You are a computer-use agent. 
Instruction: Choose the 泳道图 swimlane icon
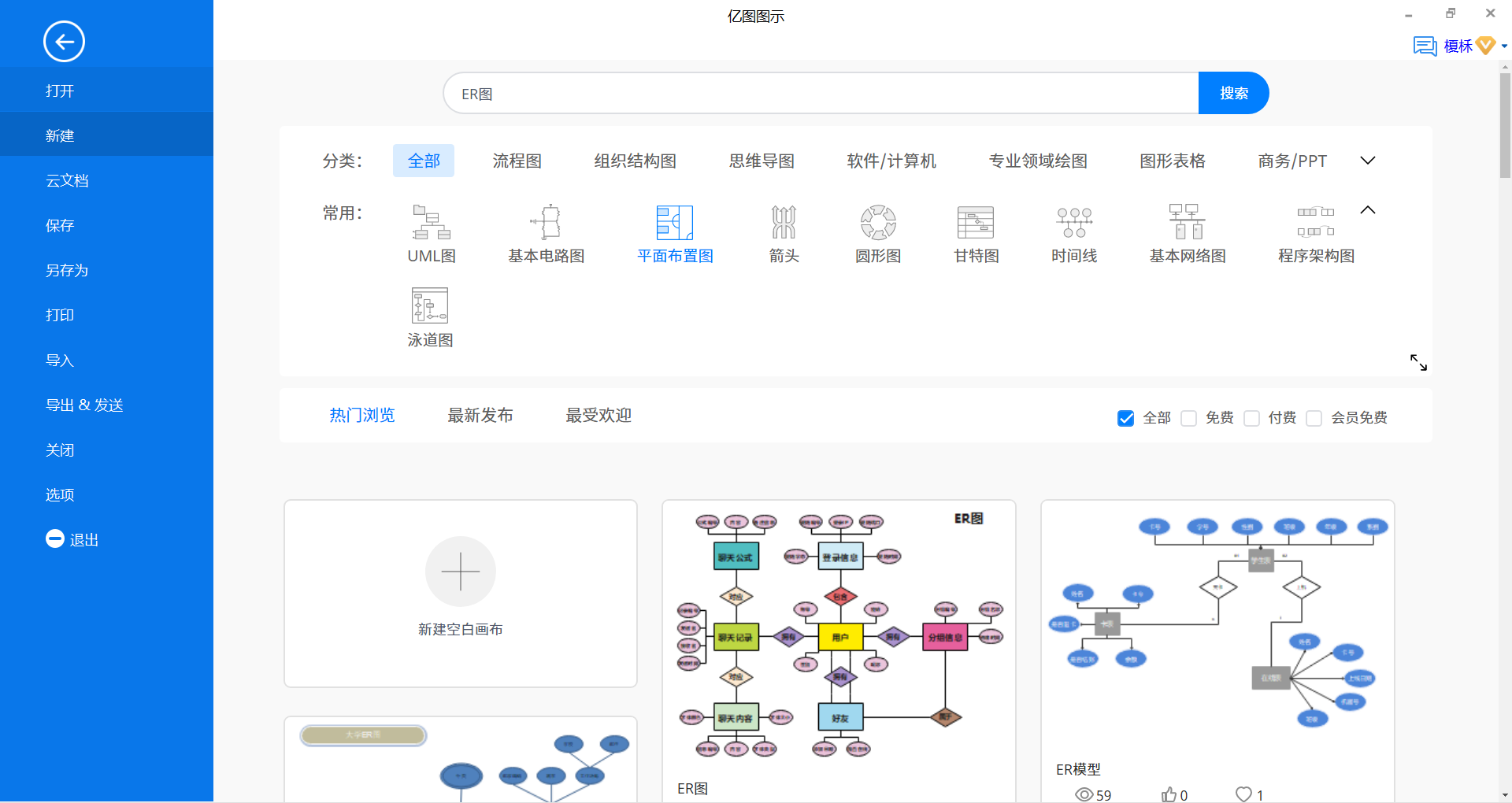pos(430,306)
